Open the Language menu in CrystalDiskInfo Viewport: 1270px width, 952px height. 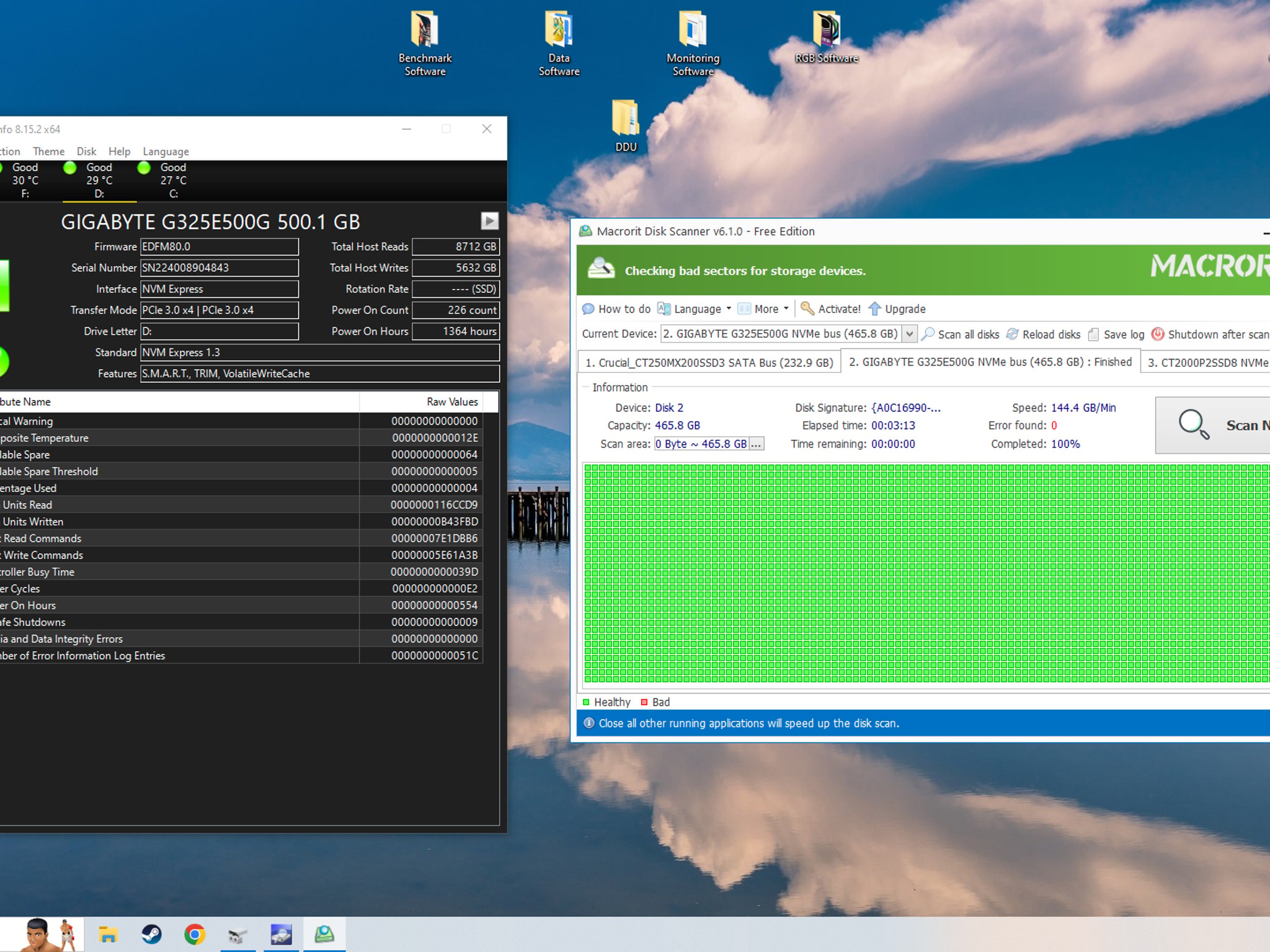click(166, 151)
